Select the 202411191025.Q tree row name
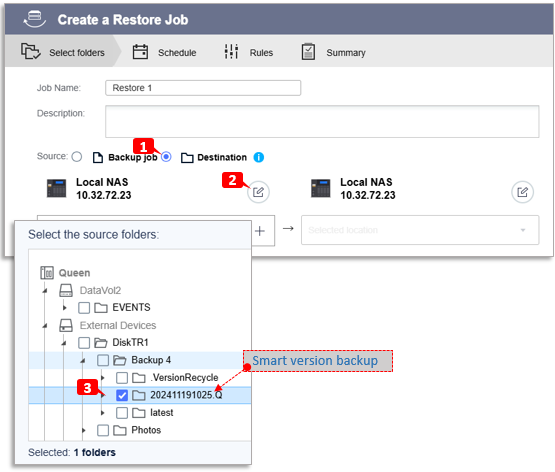The image size is (555, 472). pos(186,395)
